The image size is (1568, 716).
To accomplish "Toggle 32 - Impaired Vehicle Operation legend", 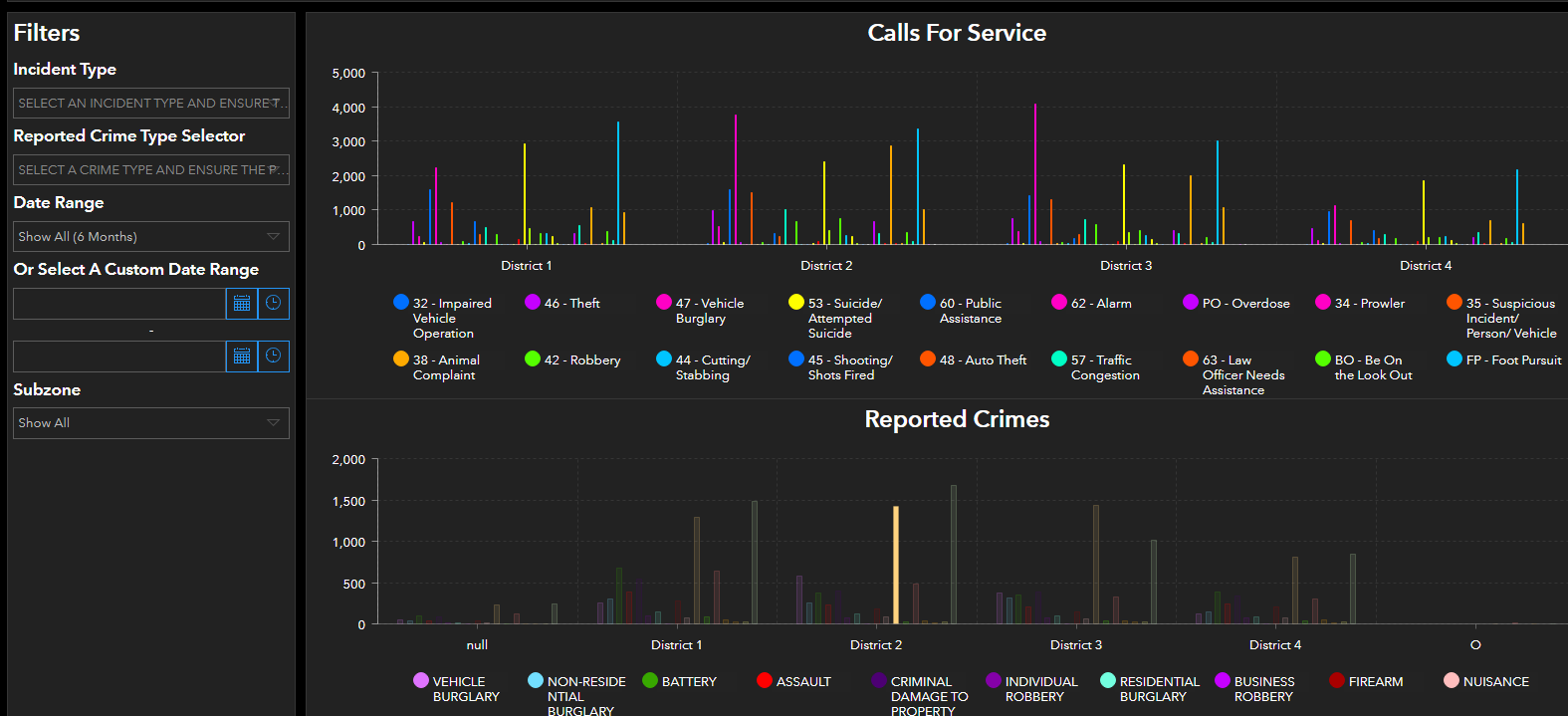I will tap(443, 318).
